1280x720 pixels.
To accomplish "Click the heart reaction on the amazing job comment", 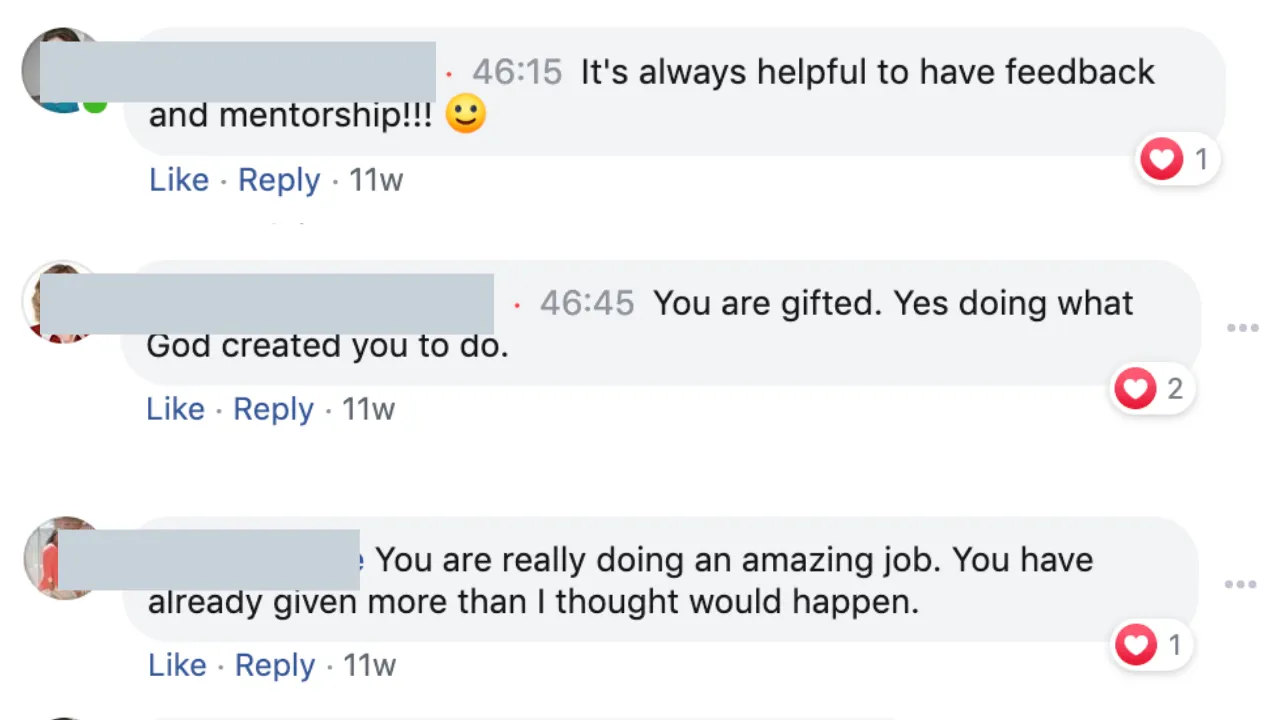I will tap(1152, 645).
